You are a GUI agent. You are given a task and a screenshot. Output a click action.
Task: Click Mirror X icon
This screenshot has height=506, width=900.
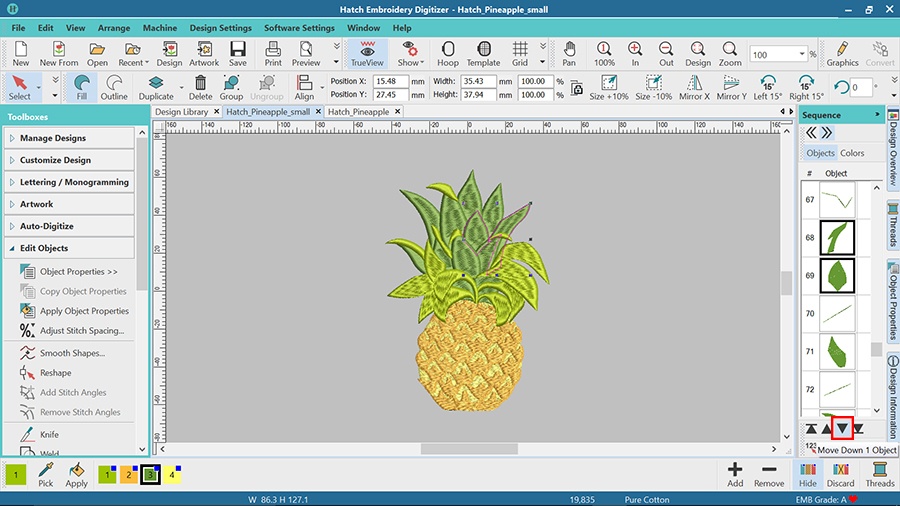693,87
